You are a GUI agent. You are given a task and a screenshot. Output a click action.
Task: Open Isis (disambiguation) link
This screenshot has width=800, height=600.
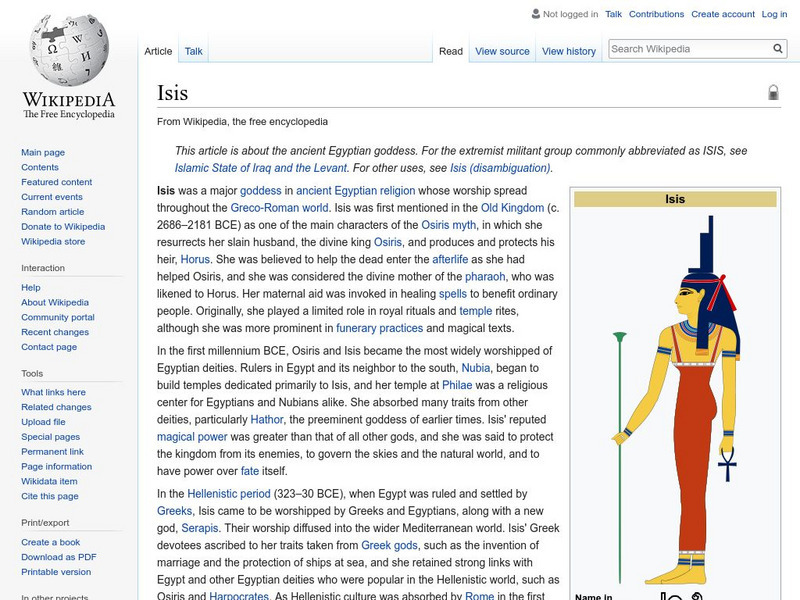(501, 168)
